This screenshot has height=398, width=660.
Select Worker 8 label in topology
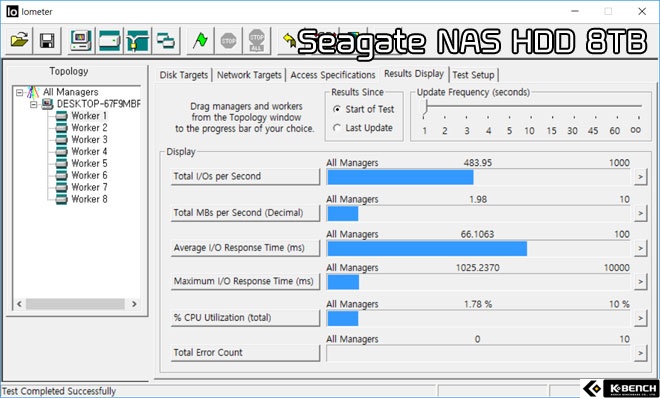89,199
